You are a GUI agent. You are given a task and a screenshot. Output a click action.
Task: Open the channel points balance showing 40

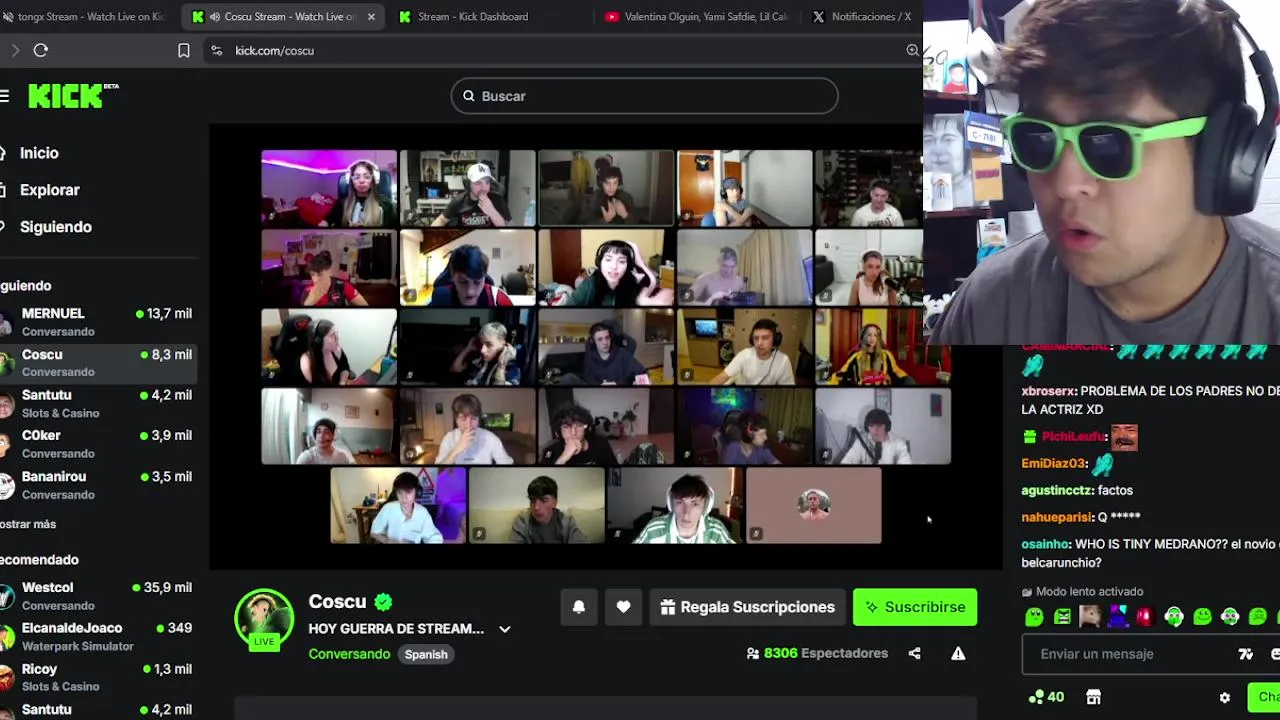click(x=1046, y=697)
